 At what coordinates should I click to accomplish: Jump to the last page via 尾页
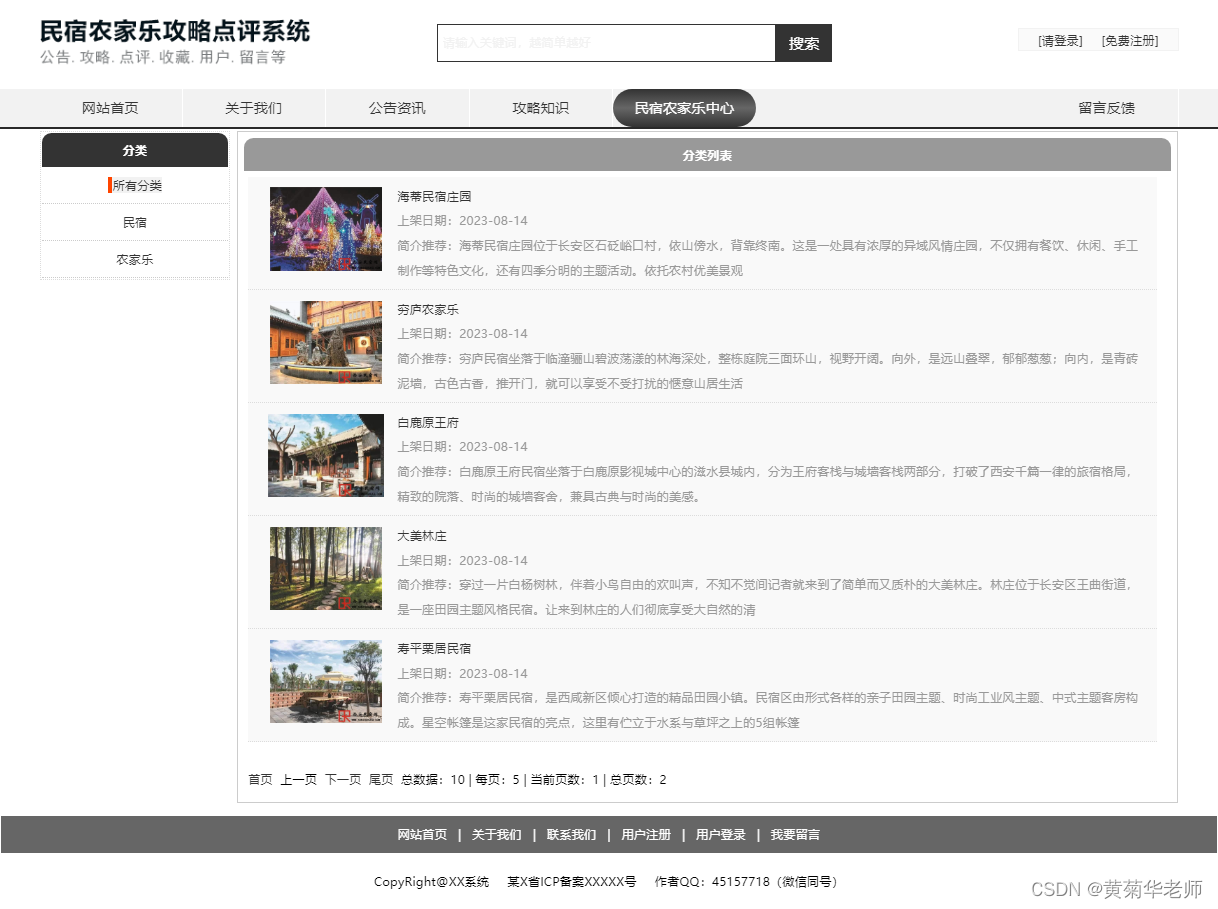[x=378, y=779]
